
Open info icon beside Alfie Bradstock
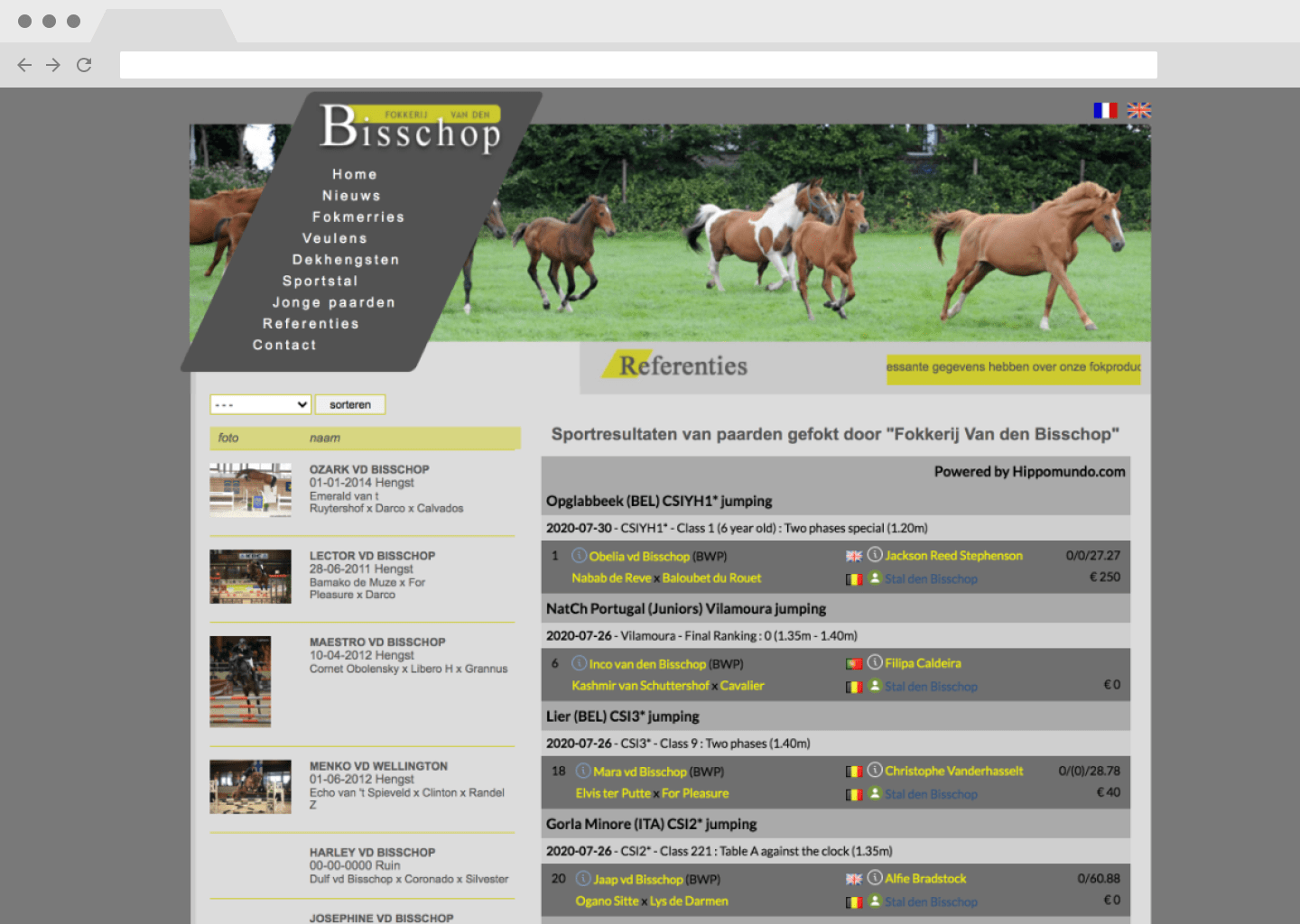point(875,877)
